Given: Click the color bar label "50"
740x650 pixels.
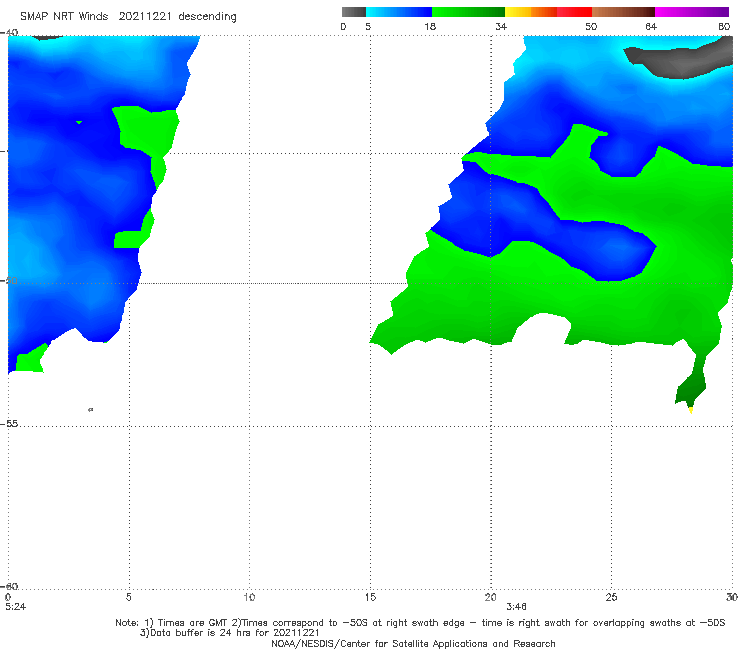Looking at the screenshot, I should (x=591, y=26).
